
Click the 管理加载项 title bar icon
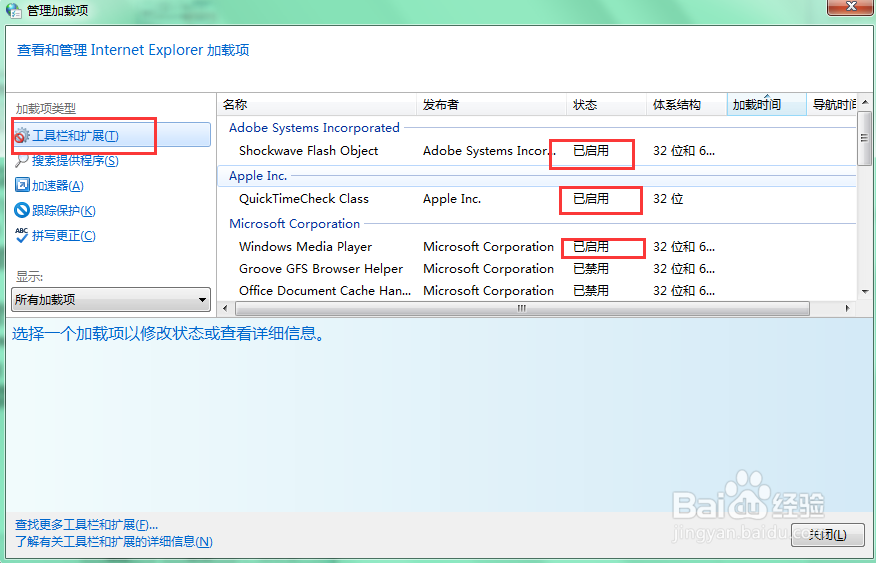(x=13, y=10)
